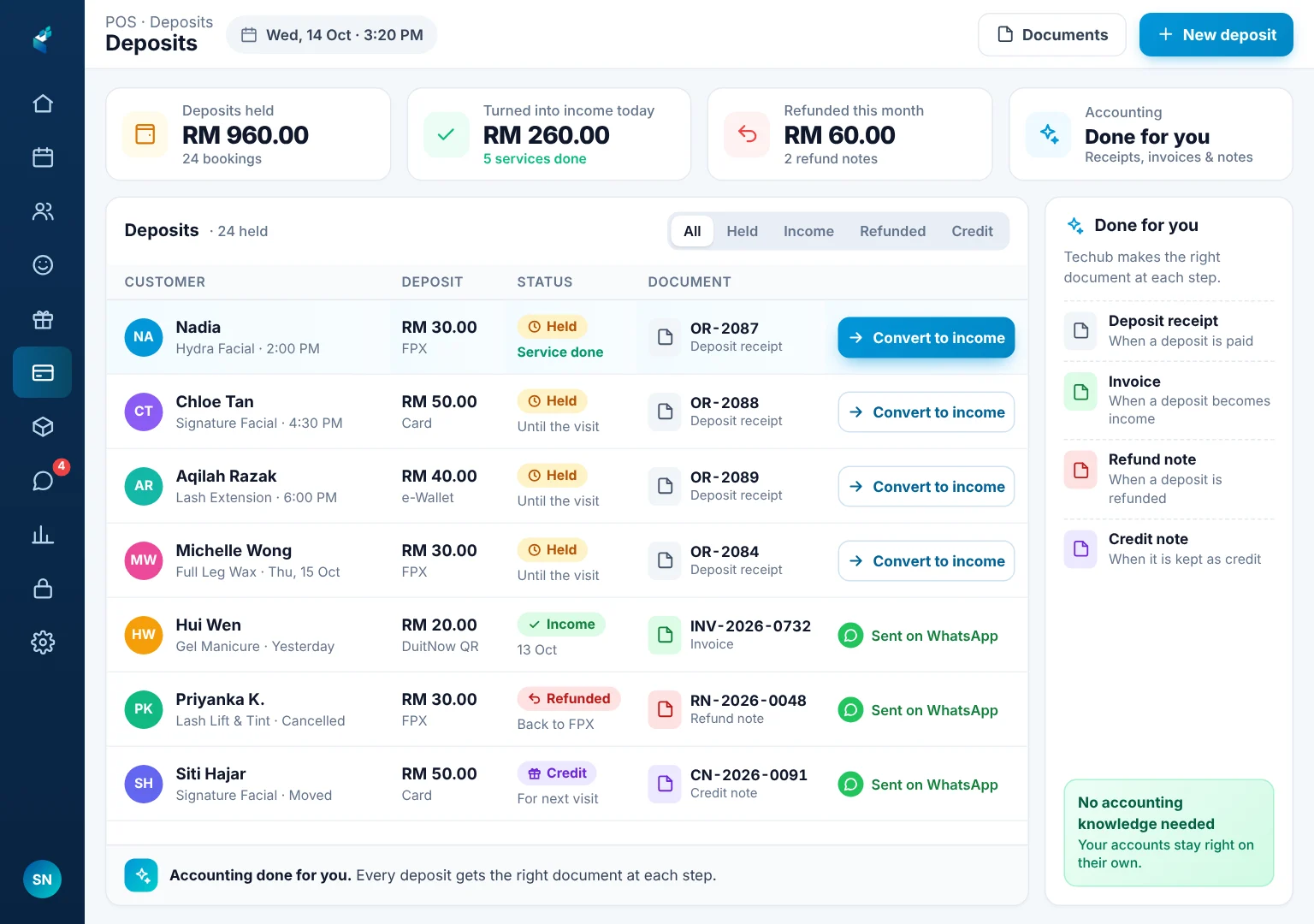Open the gift vouchers icon in sidebar
The height and width of the screenshot is (924, 1314).
(x=43, y=319)
